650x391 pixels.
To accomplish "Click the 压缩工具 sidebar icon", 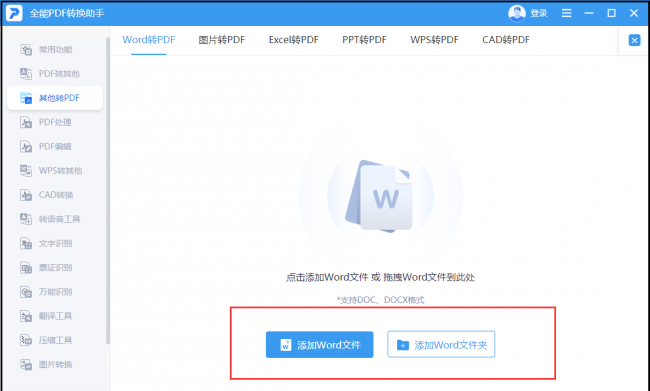I will (x=26, y=340).
